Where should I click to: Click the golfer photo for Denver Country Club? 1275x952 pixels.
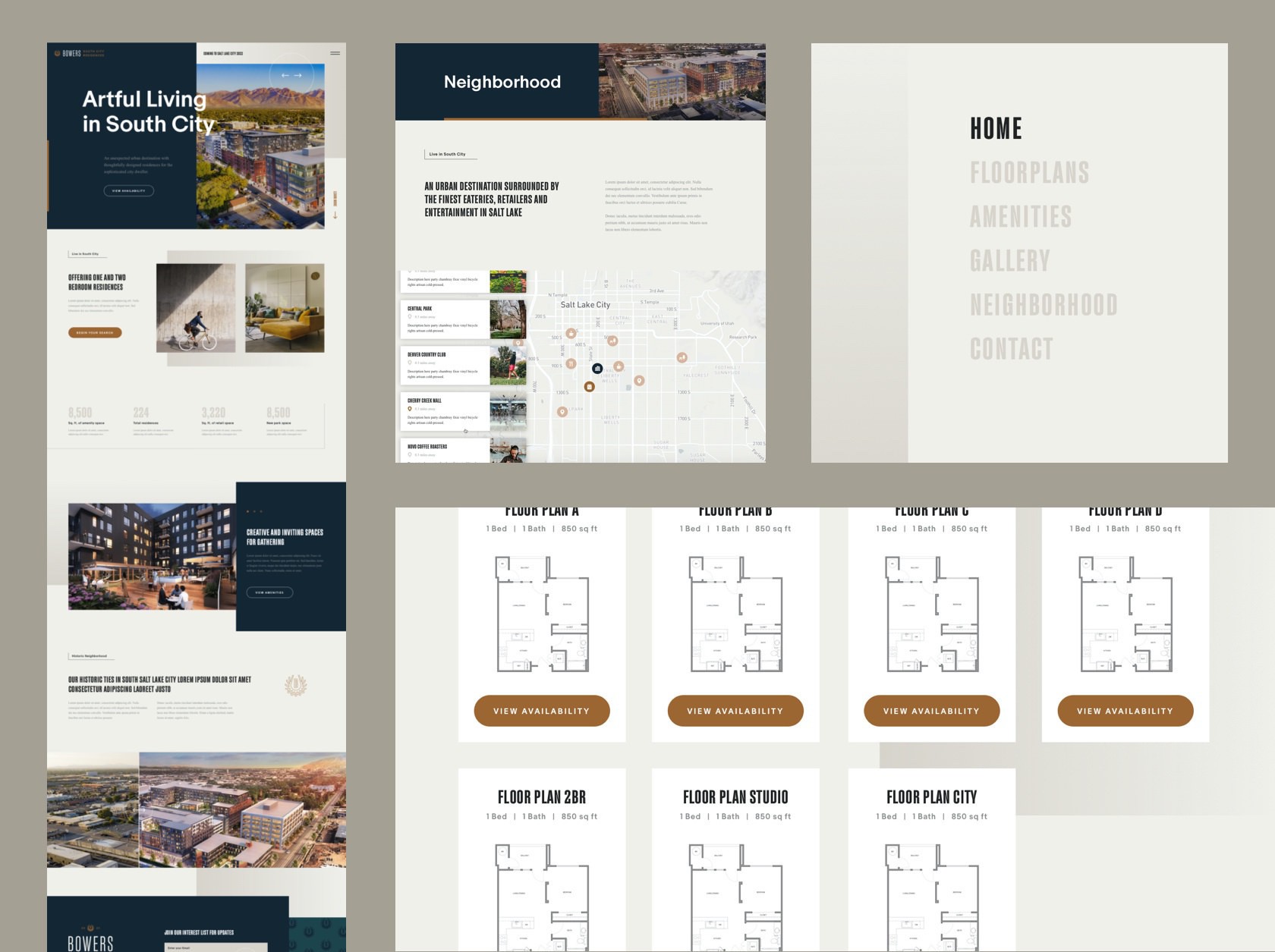click(x=508, y=366)
